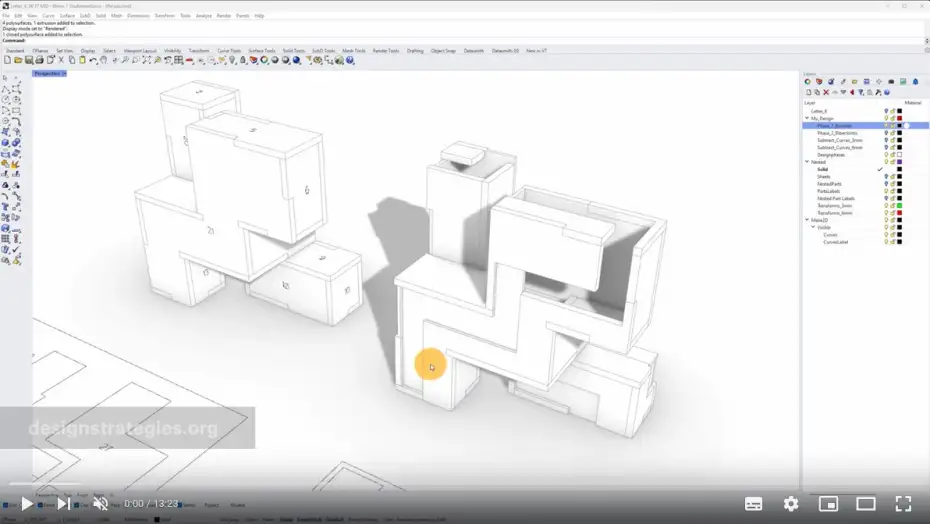The width and height of the screenshot is (930, 524).
Task: Toggle visibility bulb for Letter_K layer
Action: point(886,111)
